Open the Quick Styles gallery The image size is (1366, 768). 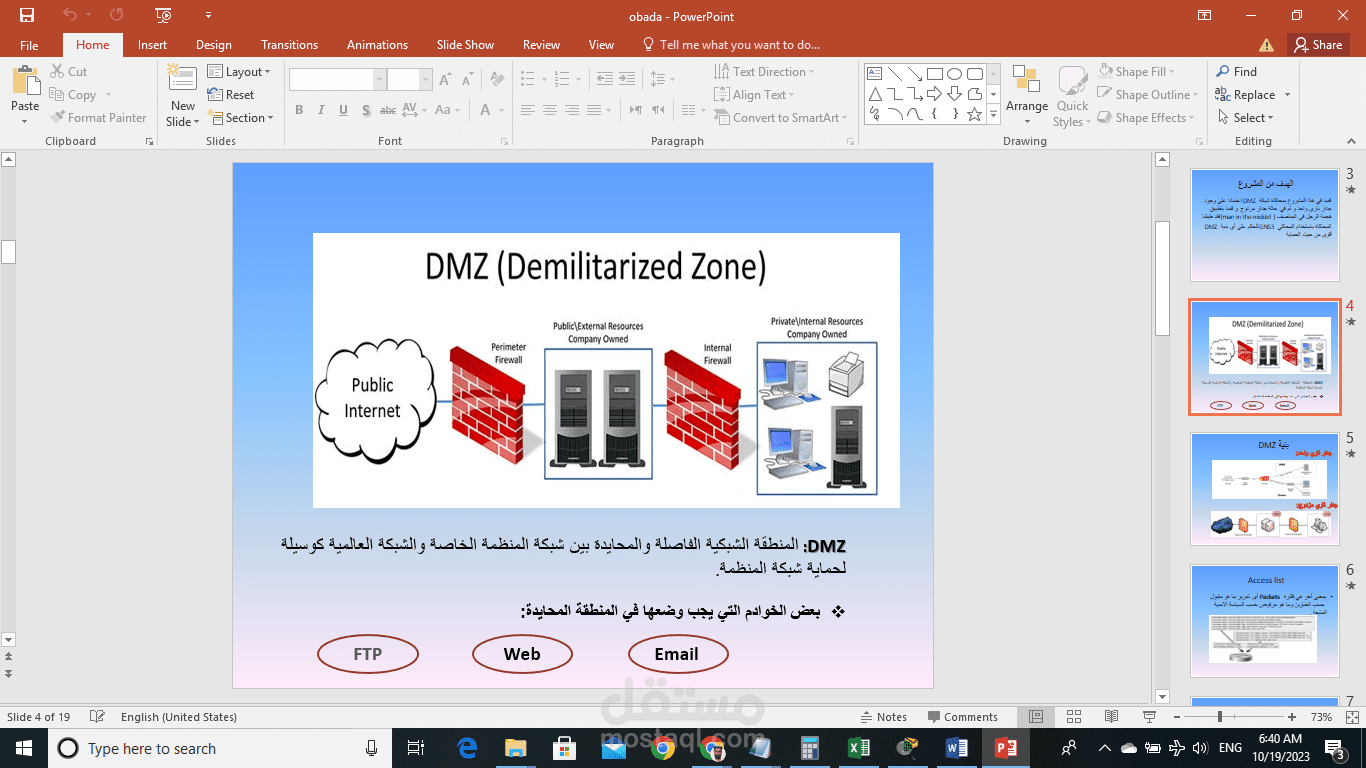click(1072, 95)
